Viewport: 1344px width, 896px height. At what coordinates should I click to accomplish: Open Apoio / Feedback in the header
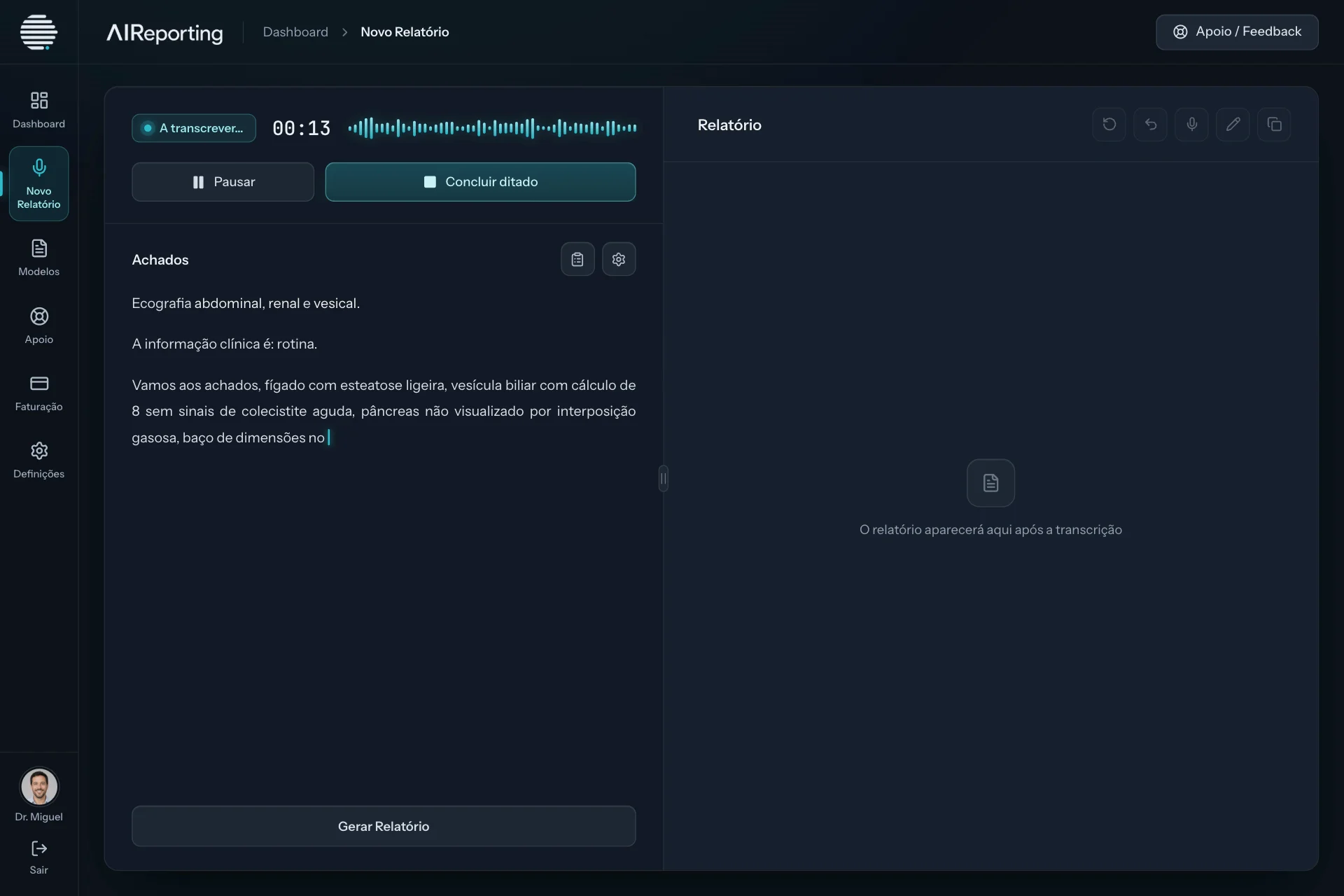pos(1238,32)
